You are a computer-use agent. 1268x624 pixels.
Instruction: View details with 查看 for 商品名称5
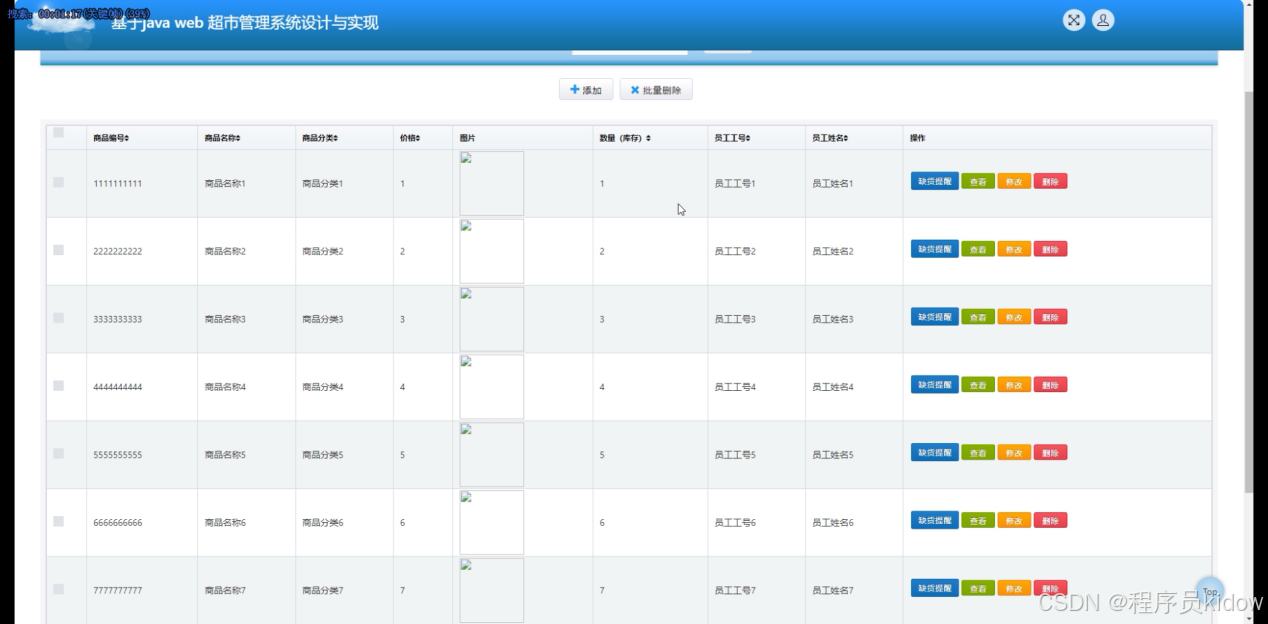(978, 452)
